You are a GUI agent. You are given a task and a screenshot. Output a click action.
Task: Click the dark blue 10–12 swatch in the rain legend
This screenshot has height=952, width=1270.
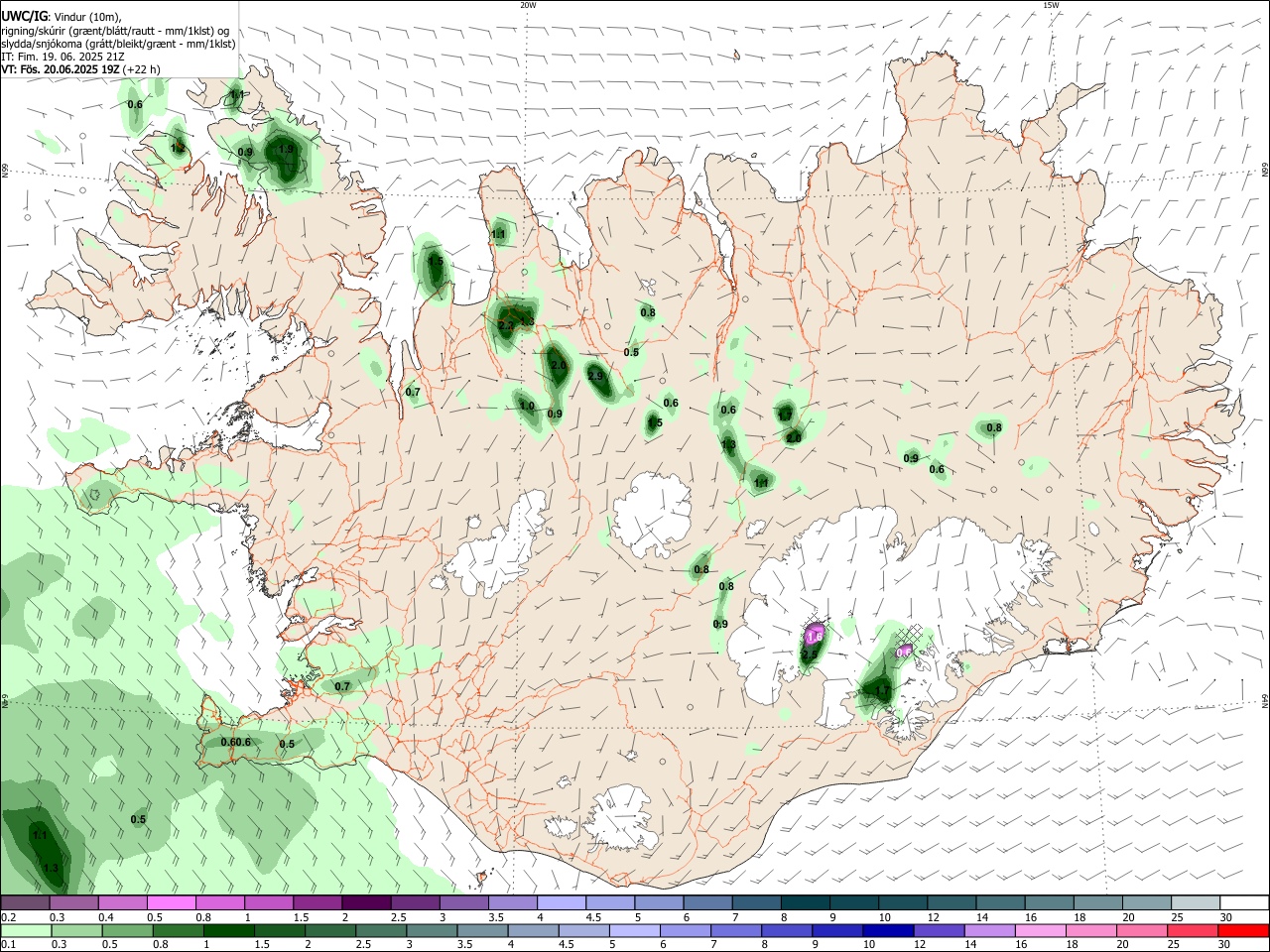(890, 931)
